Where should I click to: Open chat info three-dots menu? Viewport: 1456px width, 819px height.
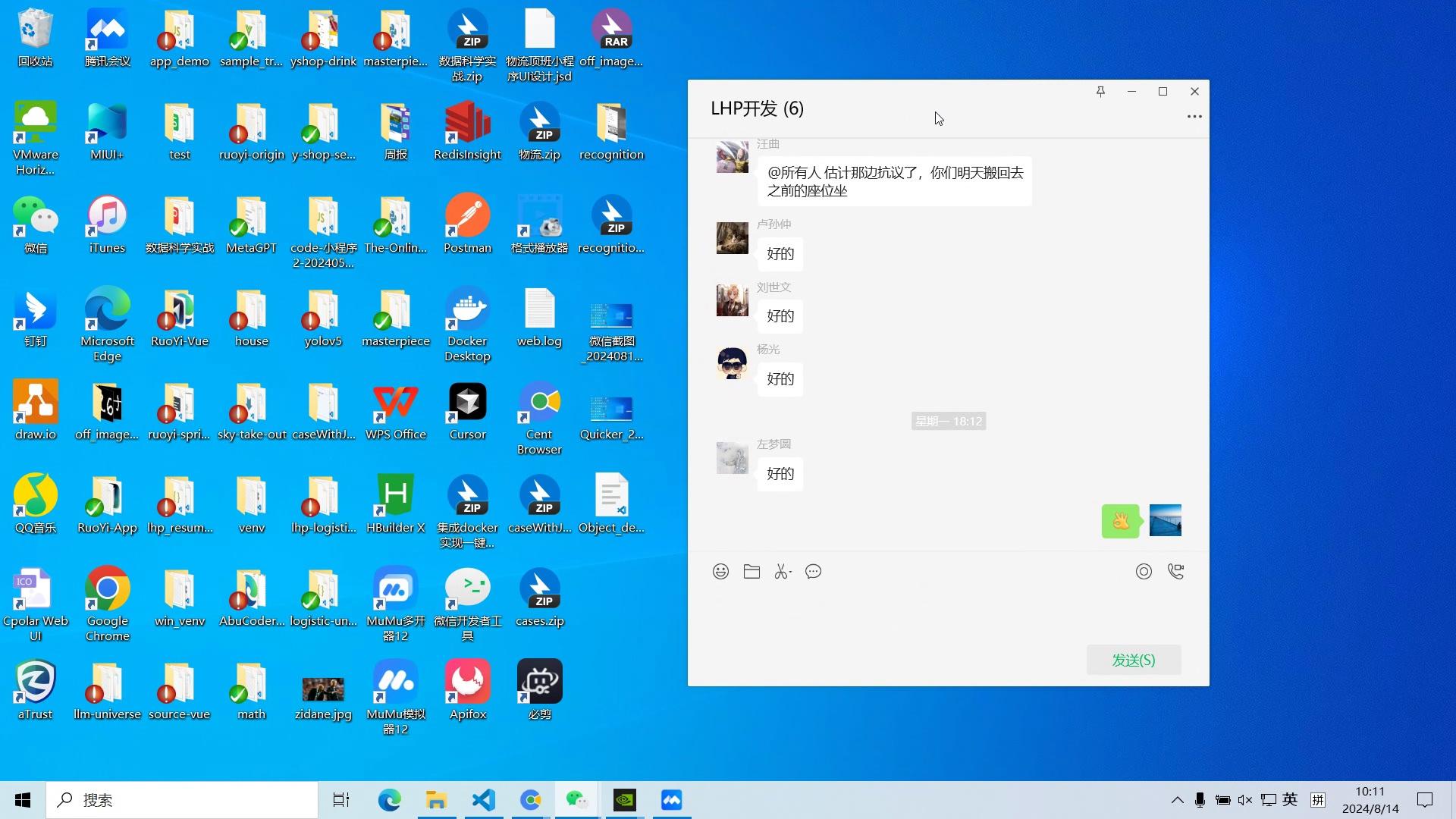click(x=1194, y=117)
